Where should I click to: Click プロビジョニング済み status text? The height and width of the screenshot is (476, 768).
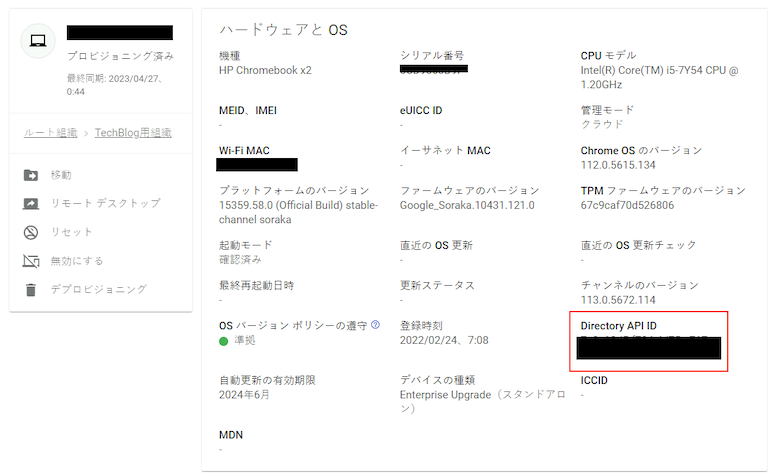click(x=120, y=56)
